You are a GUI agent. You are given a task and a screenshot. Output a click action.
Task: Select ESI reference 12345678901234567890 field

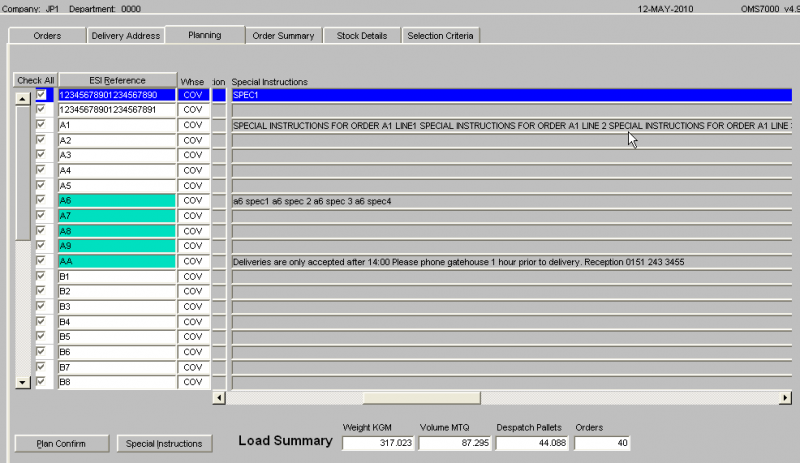click(117, 95)
